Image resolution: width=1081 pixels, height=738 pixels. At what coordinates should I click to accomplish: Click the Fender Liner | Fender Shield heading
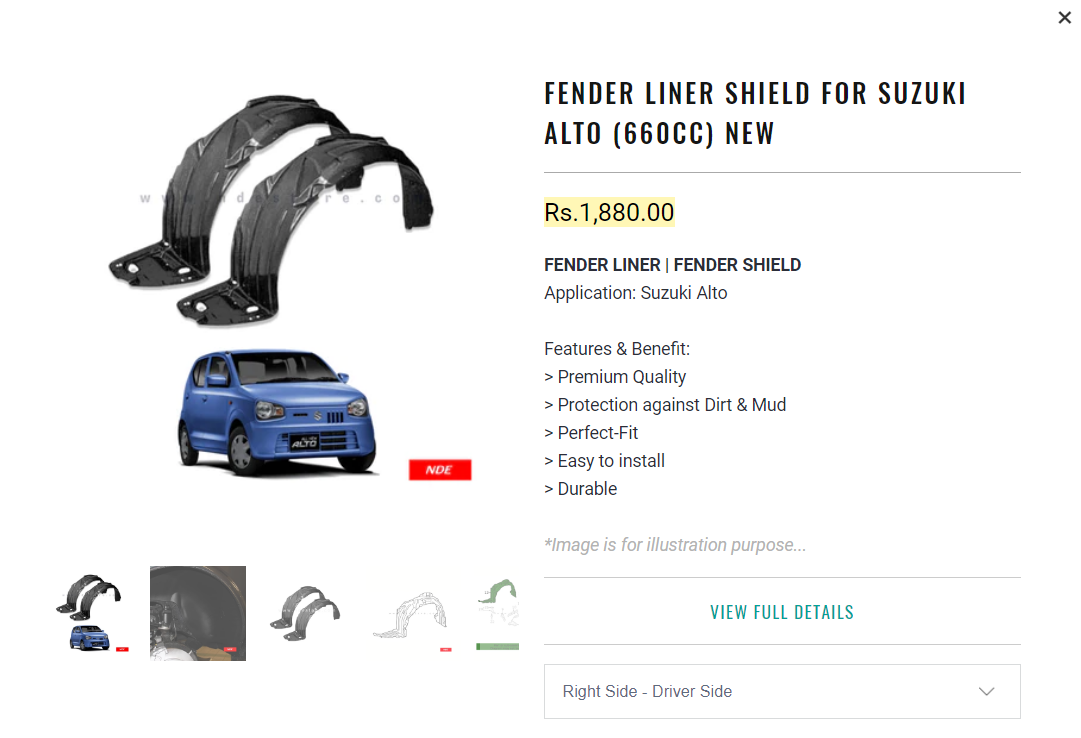tap(672, 265)
